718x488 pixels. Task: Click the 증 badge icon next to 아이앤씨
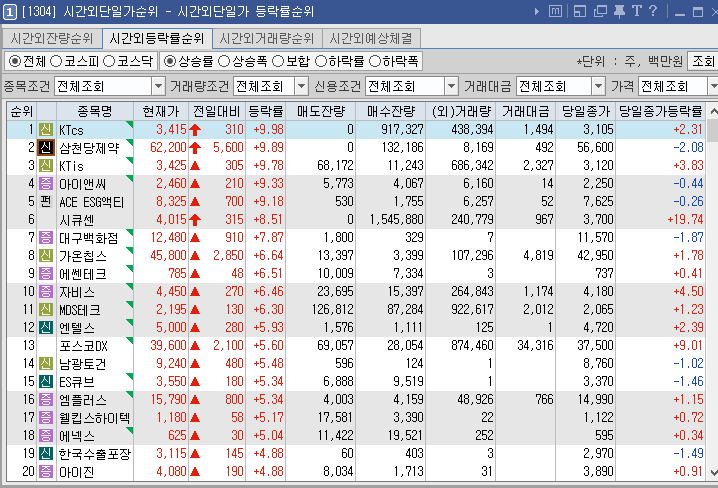pyautogui.click(x=45, y=184)
